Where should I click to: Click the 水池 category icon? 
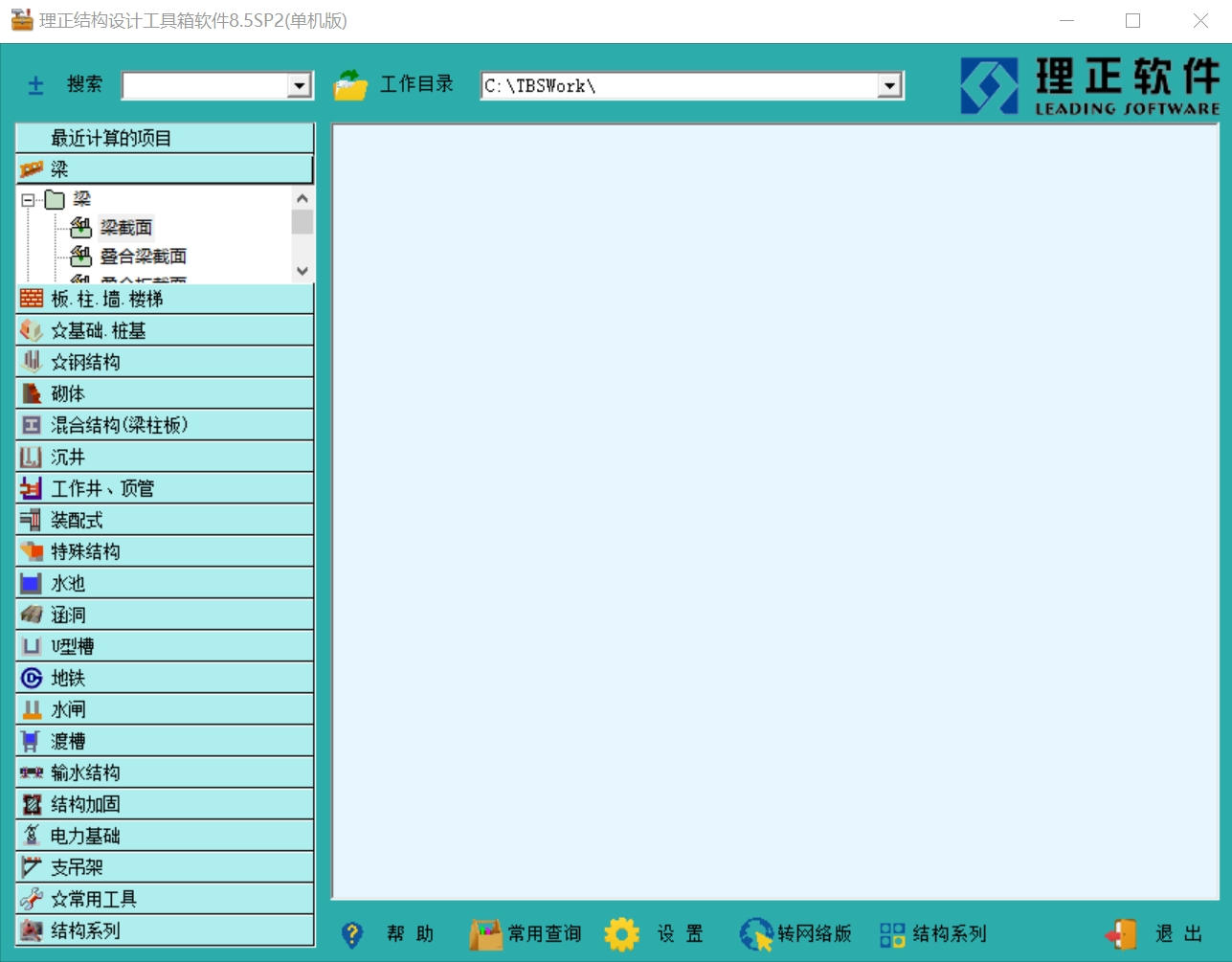pyautogui.click(x=32, y=583)
